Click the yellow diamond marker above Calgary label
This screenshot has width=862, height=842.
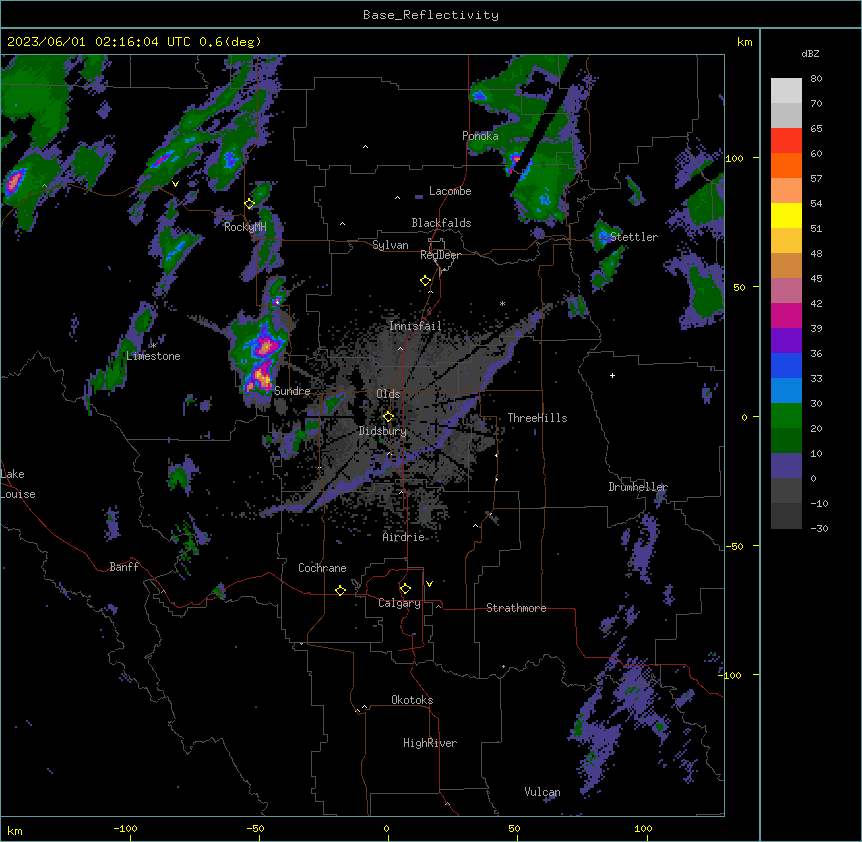click(405, 589)
